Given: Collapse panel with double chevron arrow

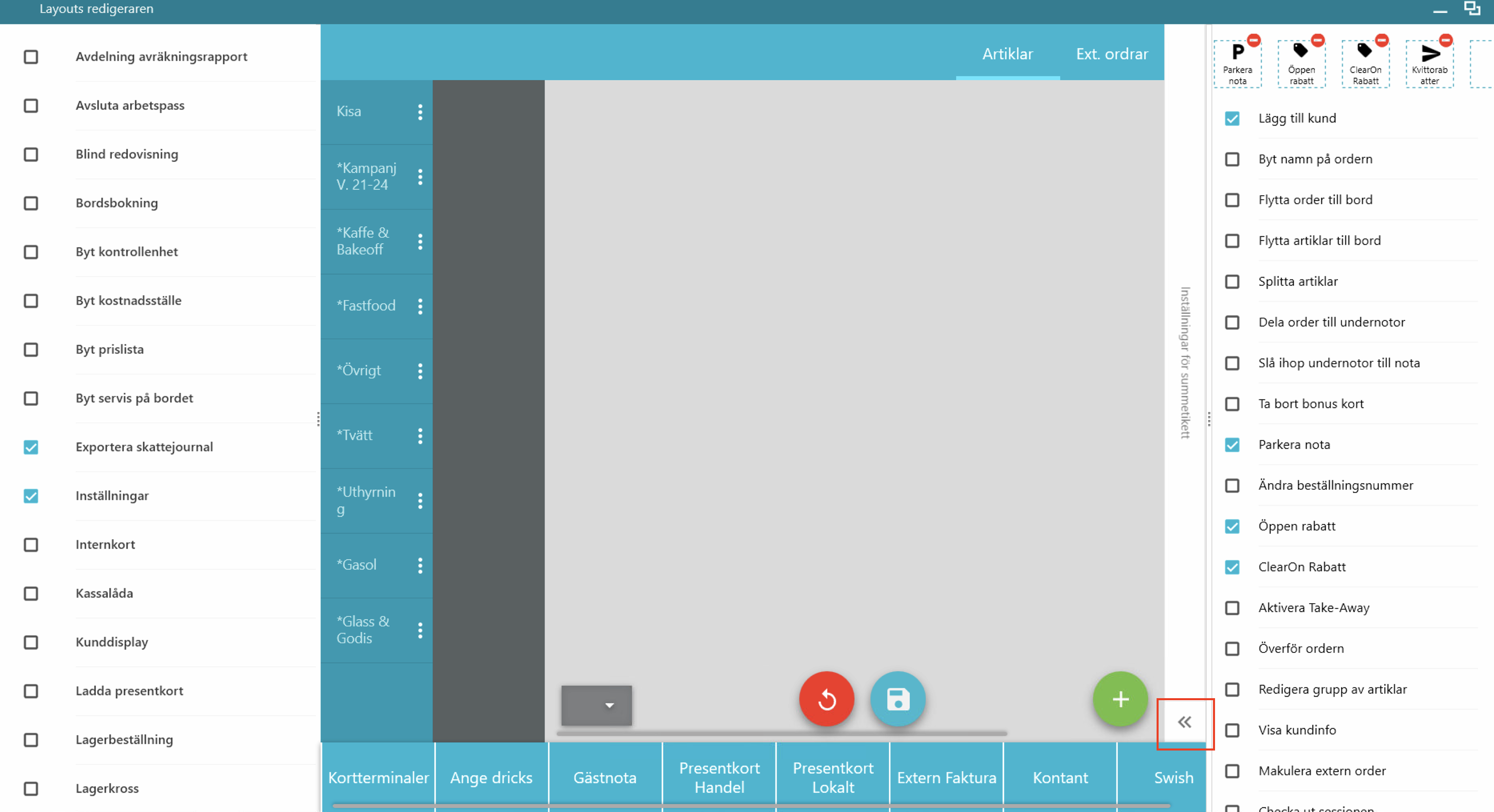Looking at the screenshot, I should point(1185,722).
